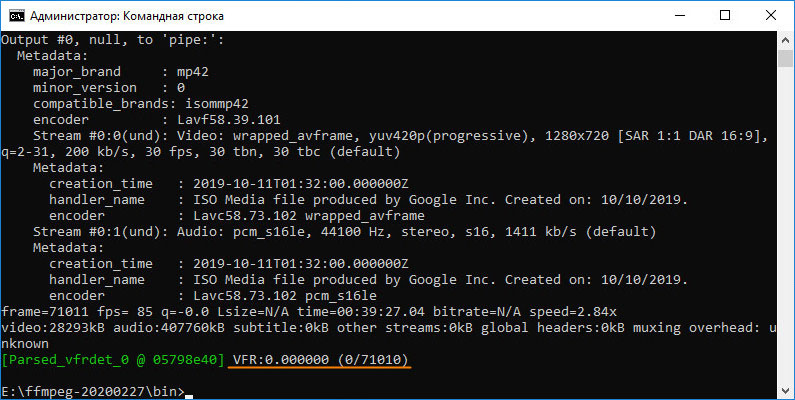Screen dimensions: 795x400
Task: Click the underlined VFR:0.000000 (0/71010) result
Action: 320,360
